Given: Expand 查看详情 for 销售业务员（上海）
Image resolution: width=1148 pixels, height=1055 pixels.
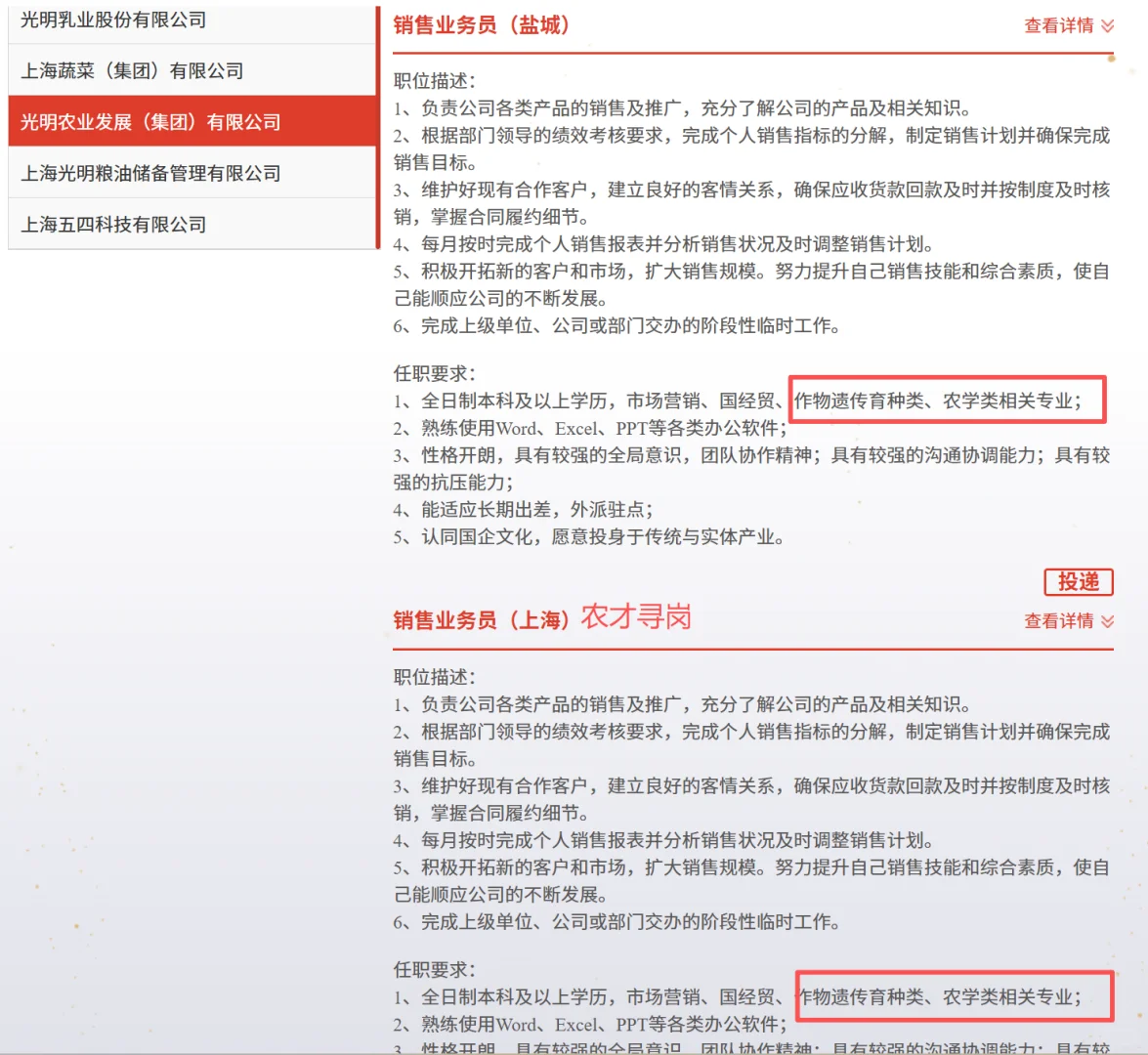Looking at the screenshot, I should pos(1068,621).
